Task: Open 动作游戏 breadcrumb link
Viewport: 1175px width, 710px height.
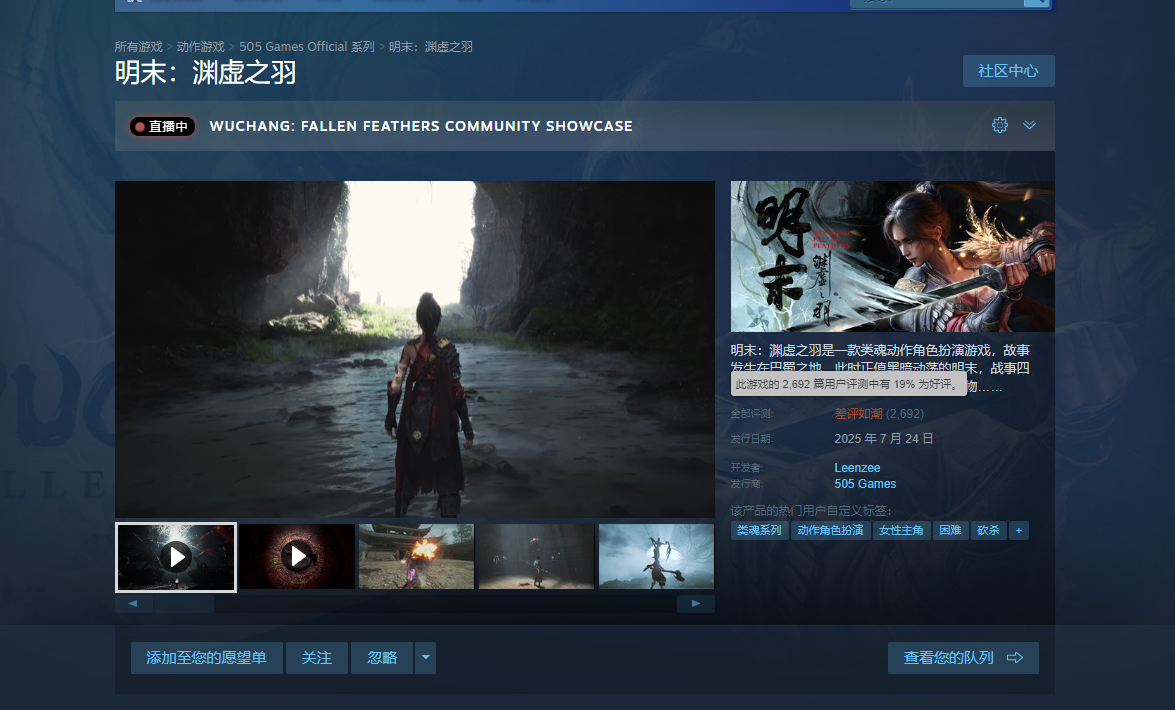Action: 201,46
